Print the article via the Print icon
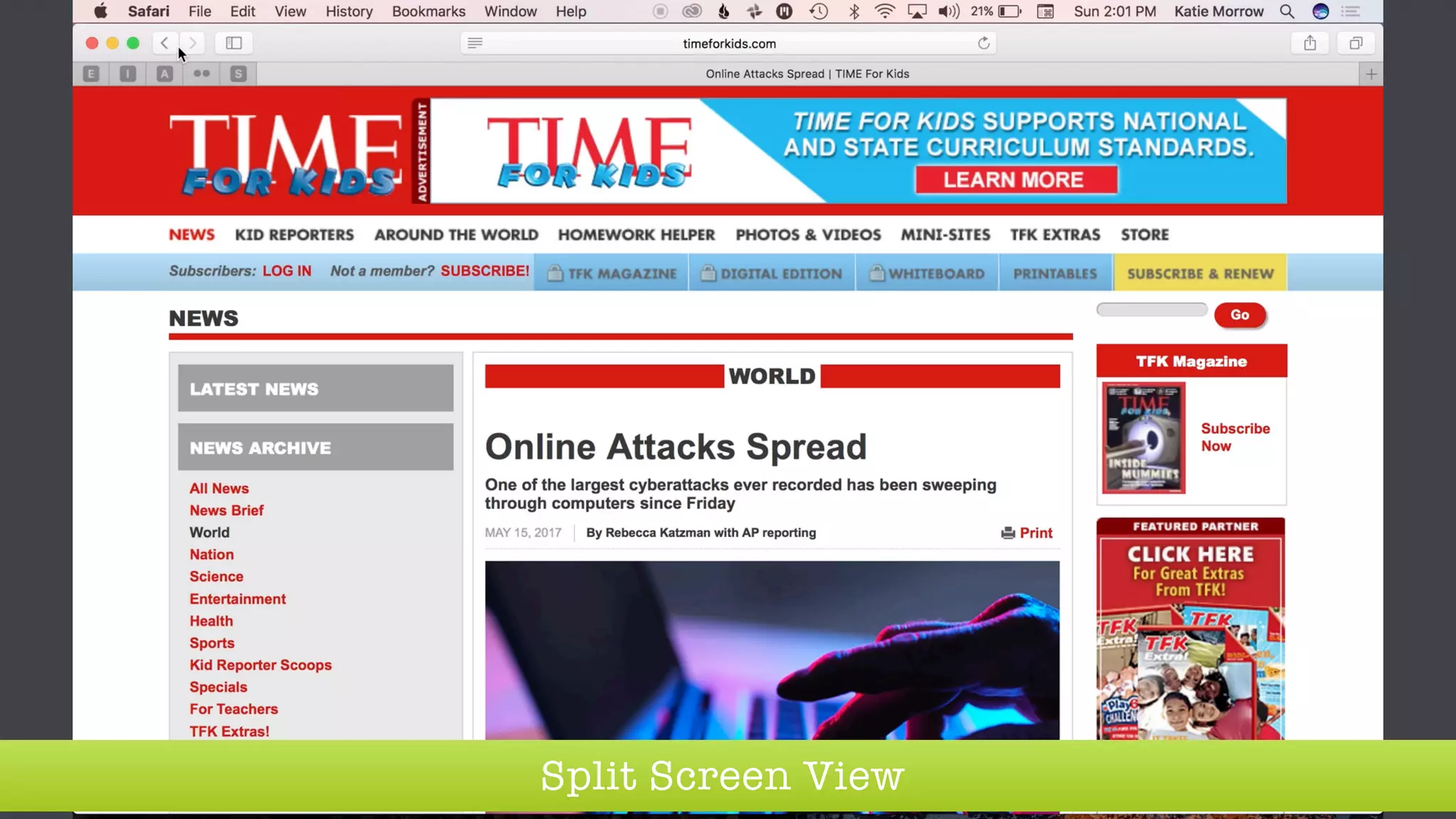The height and width of the screenshot is (819, 1456). point(1027,533)
